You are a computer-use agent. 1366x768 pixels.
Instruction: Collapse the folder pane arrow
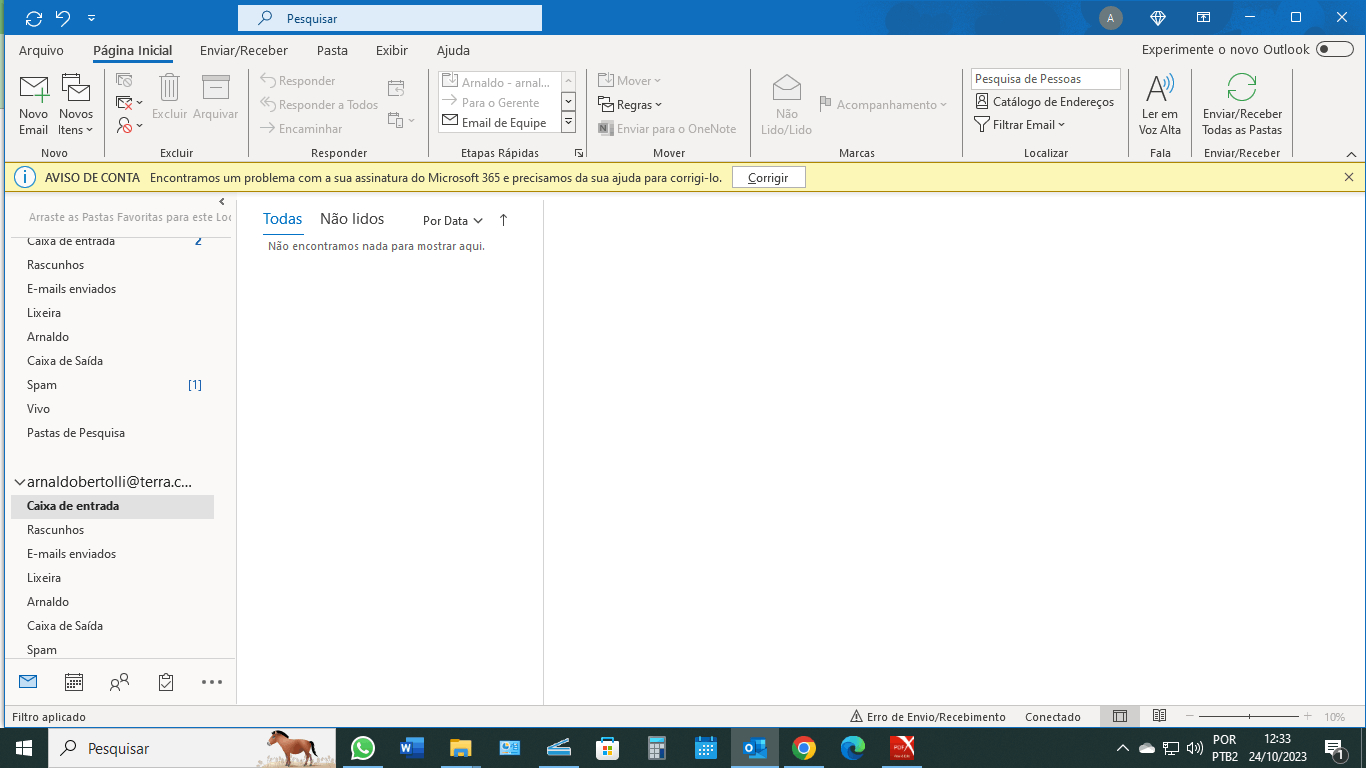222,202
